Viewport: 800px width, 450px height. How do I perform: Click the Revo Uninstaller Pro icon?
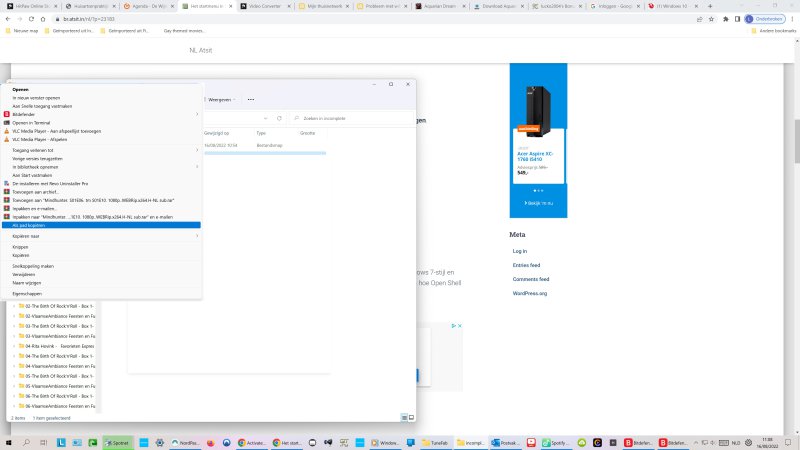(x=7, y=183)
